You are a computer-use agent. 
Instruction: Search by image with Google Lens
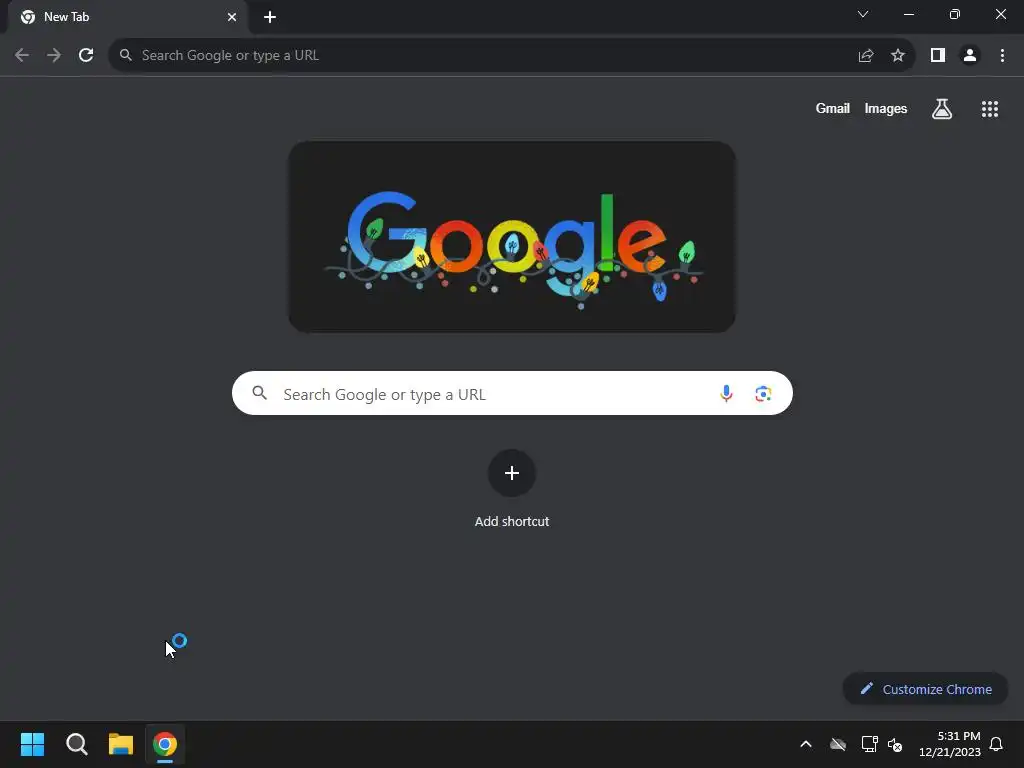(x=763, y=393)
